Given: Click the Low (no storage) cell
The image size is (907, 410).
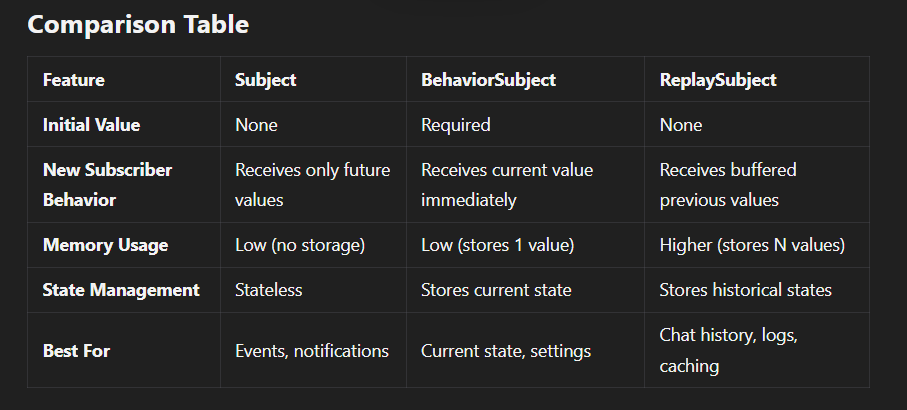Looking at the screenshot, I should click(x=302, y=245).
